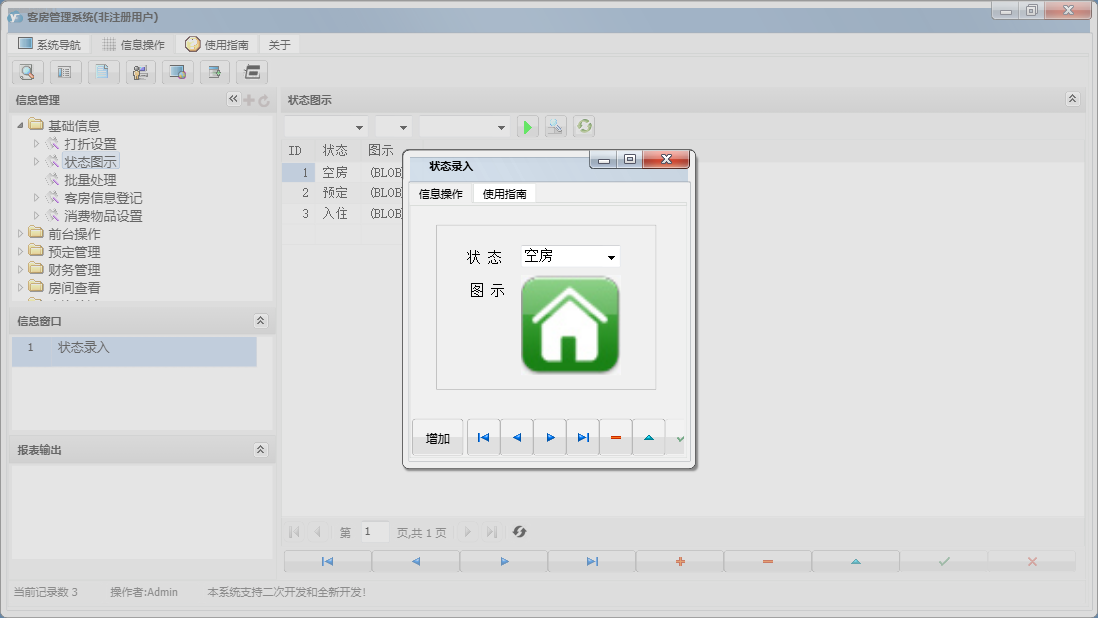The width and height of the screenshot is (1098, 618).
Task: Click the green refresh icon above the grid
Action: (x=584, y=127)
